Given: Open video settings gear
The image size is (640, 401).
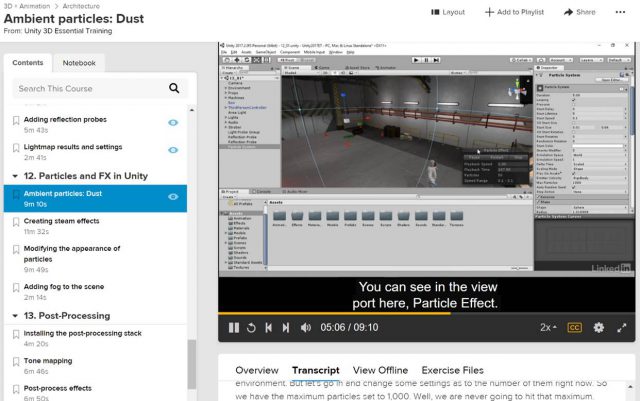Looking at the screenshot, I should point(598,327).
